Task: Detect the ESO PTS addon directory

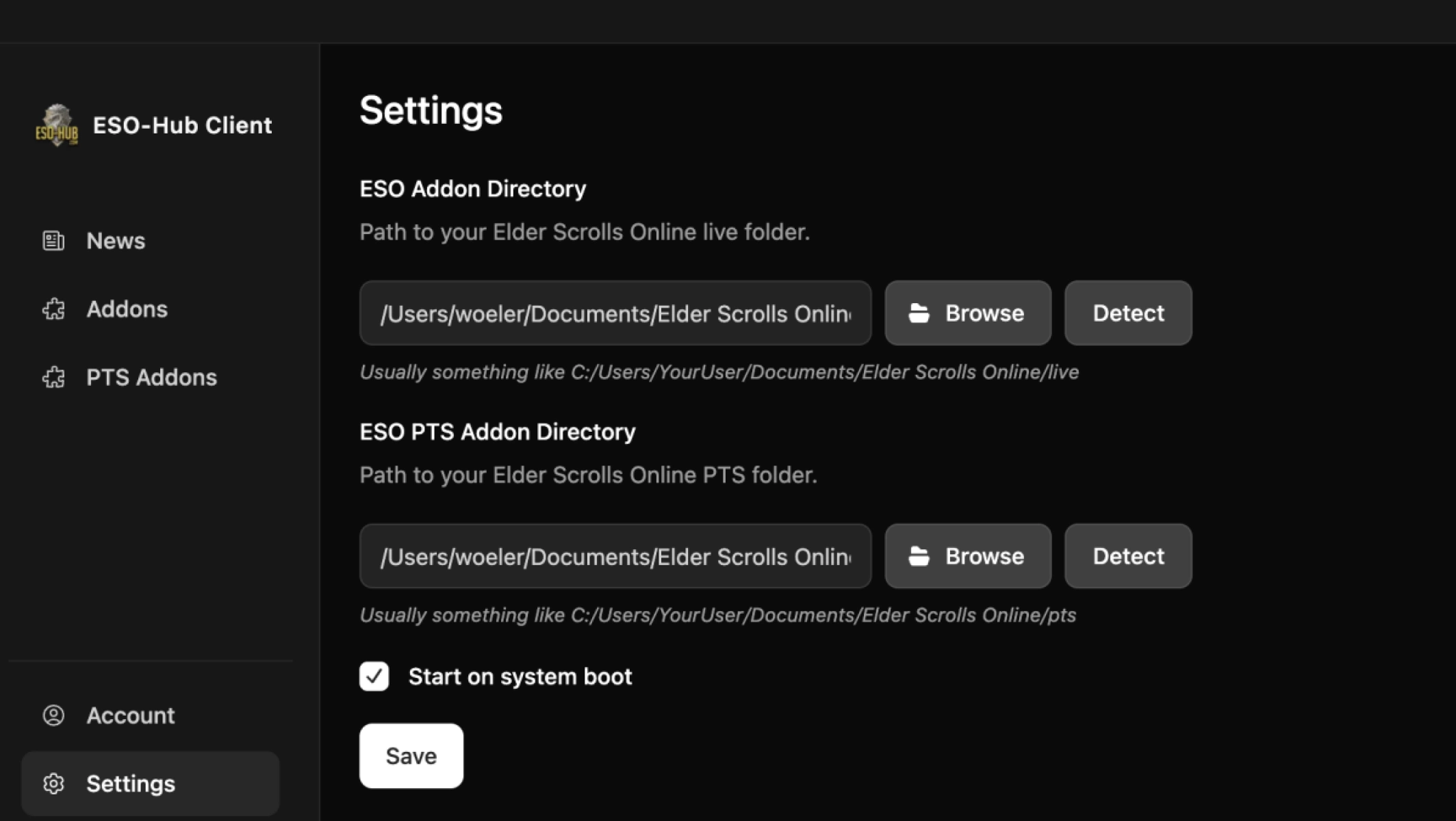Action: point(1128,556)
